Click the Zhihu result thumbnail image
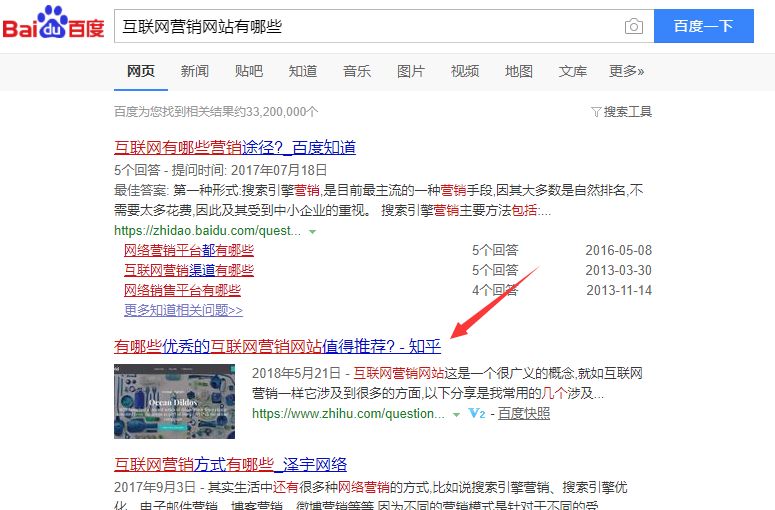This screenshot has height=510, width=775. point(174,401)
